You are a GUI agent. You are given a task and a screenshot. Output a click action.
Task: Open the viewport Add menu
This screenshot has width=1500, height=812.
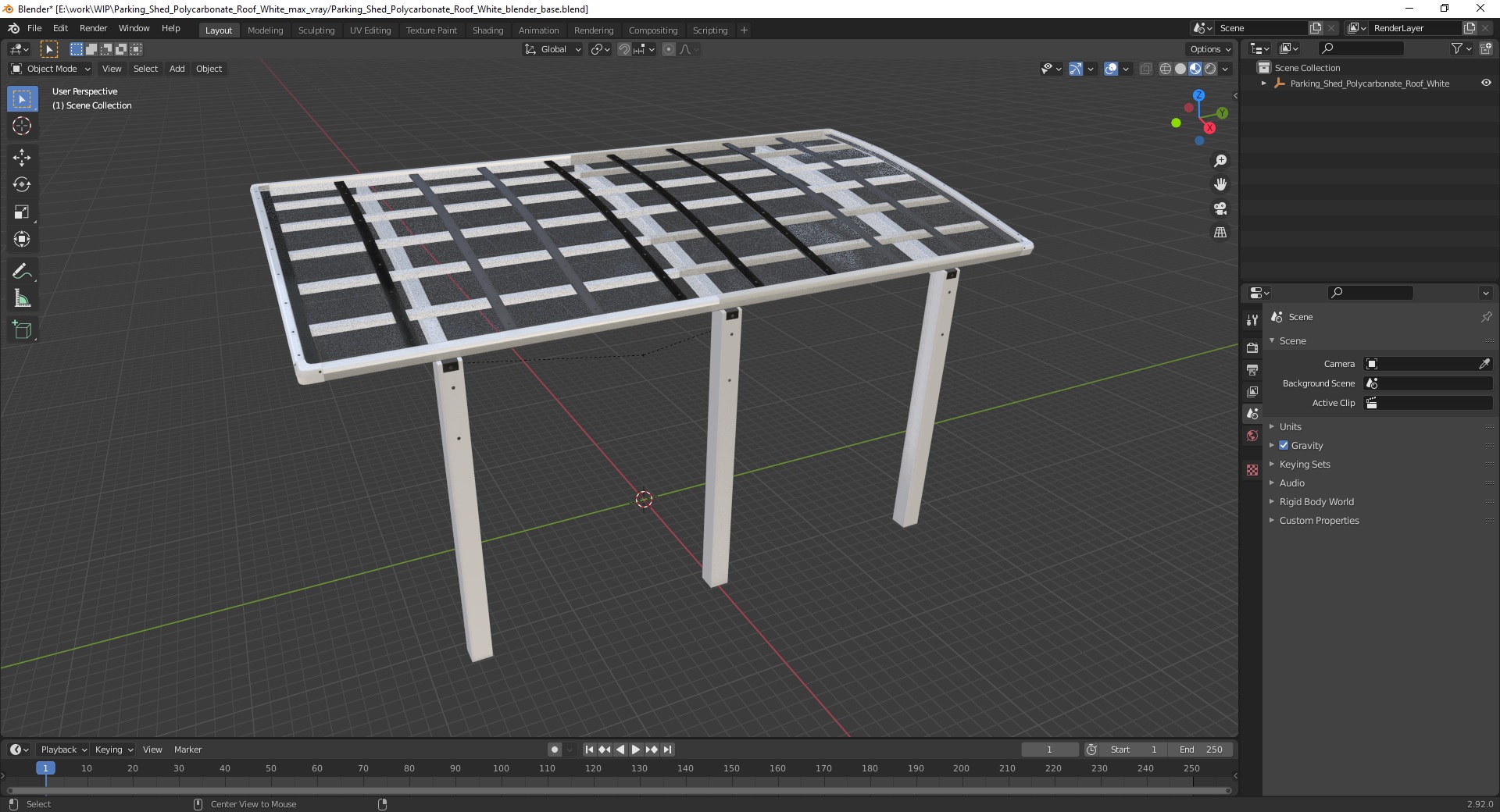[177, 69]
